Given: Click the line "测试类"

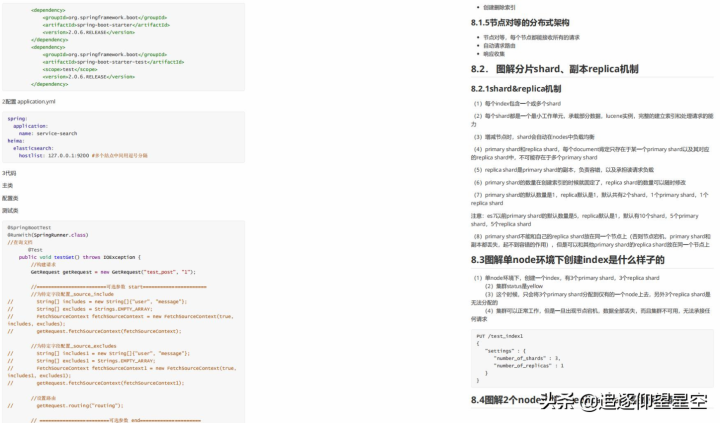Looking at the screenshot, I should click(10, 210).
